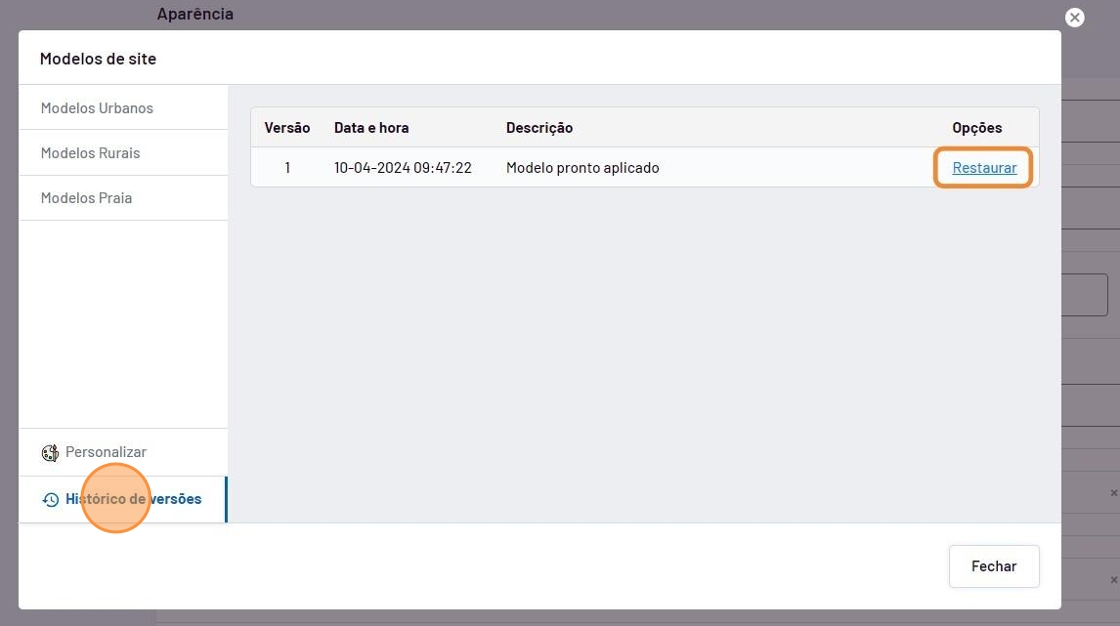Viewport: 1120px width, 626px height.
Task: Click the Opções column header
Action: click(976, 128)
